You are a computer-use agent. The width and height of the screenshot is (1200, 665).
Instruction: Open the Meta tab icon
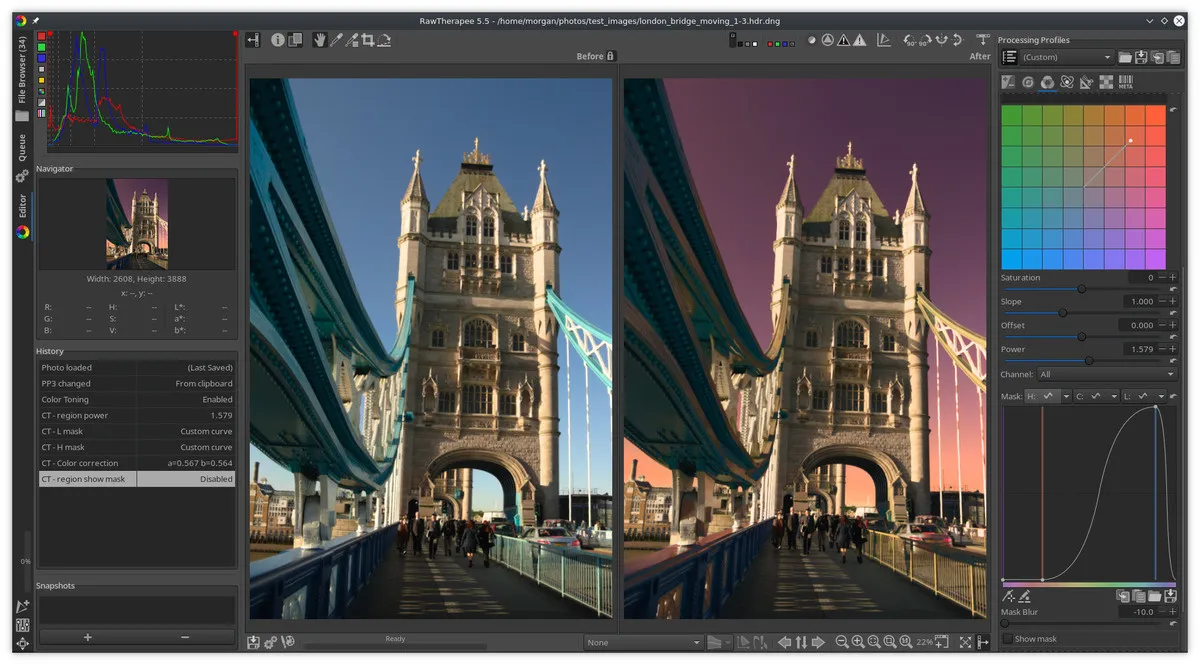(x=1125, y=83)
